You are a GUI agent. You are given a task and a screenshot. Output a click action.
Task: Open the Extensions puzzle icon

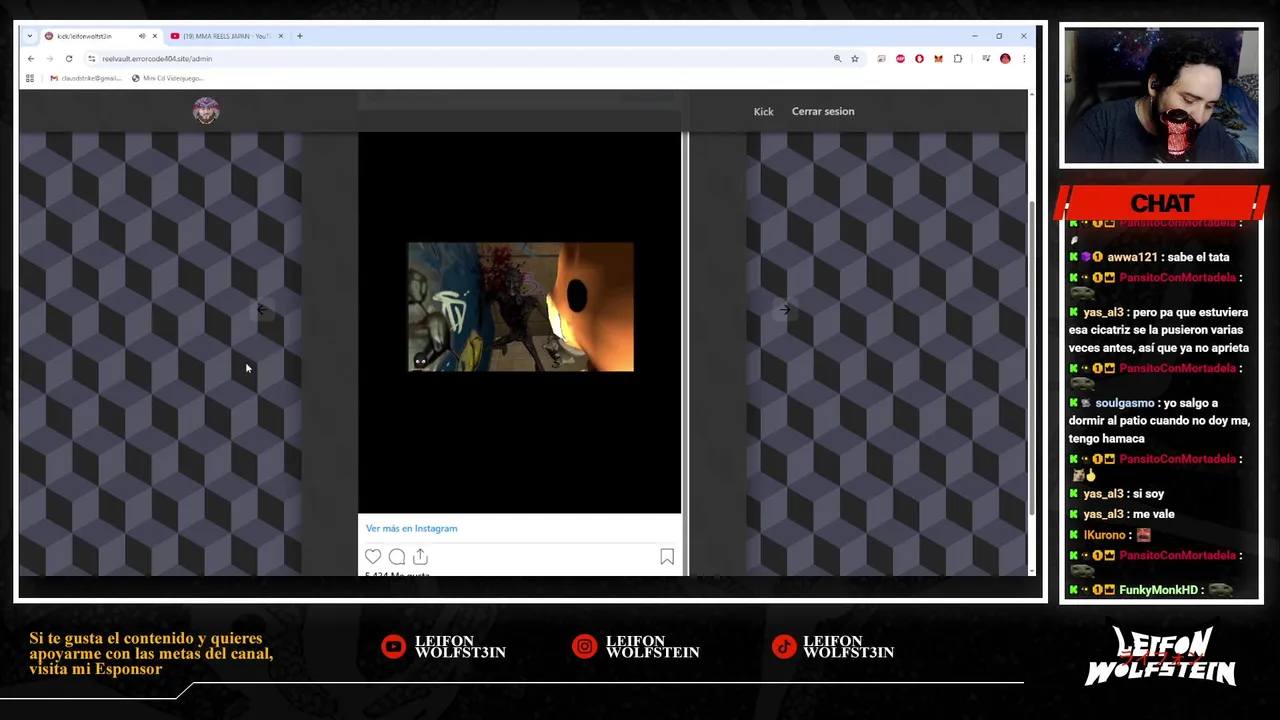tap(958, 59)
